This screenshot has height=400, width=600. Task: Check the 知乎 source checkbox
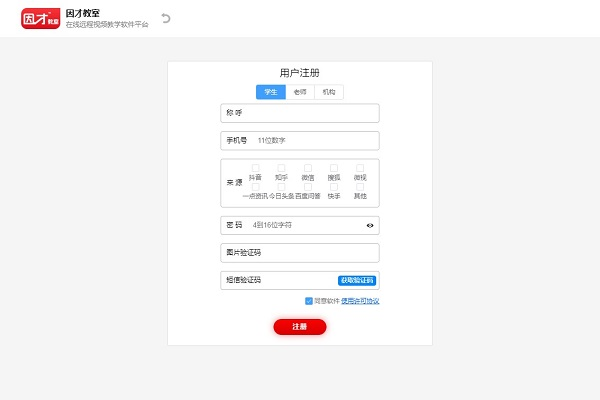coord(281,168)
